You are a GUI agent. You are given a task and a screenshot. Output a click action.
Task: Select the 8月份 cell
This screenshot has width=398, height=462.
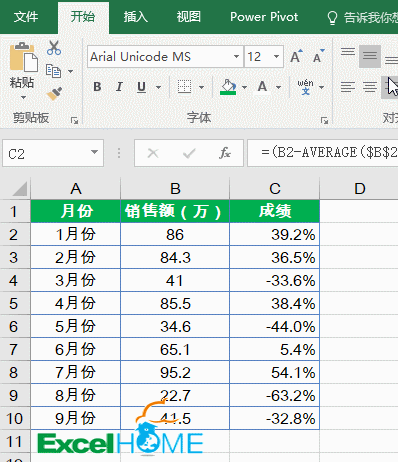tap(76, 395)
